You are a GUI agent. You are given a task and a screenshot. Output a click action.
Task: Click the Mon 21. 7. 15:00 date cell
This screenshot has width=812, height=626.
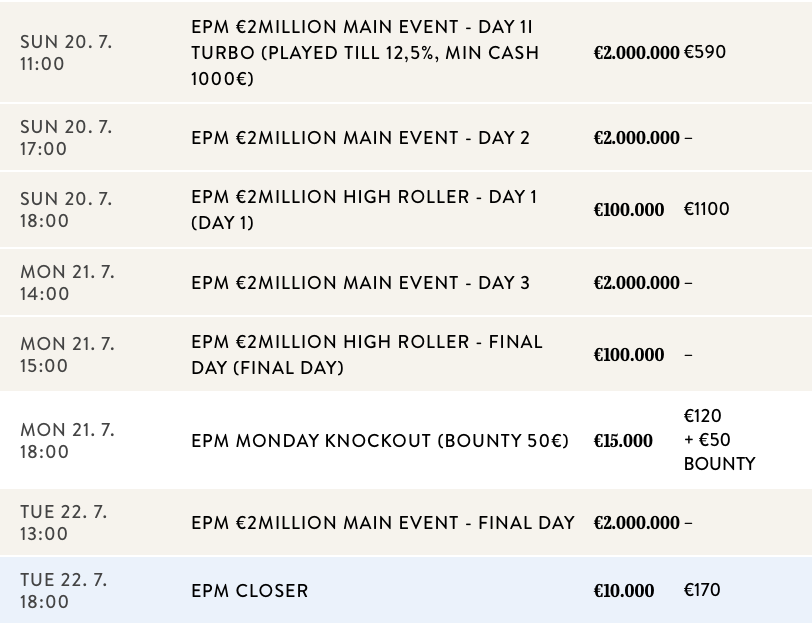tap(67, 354)
